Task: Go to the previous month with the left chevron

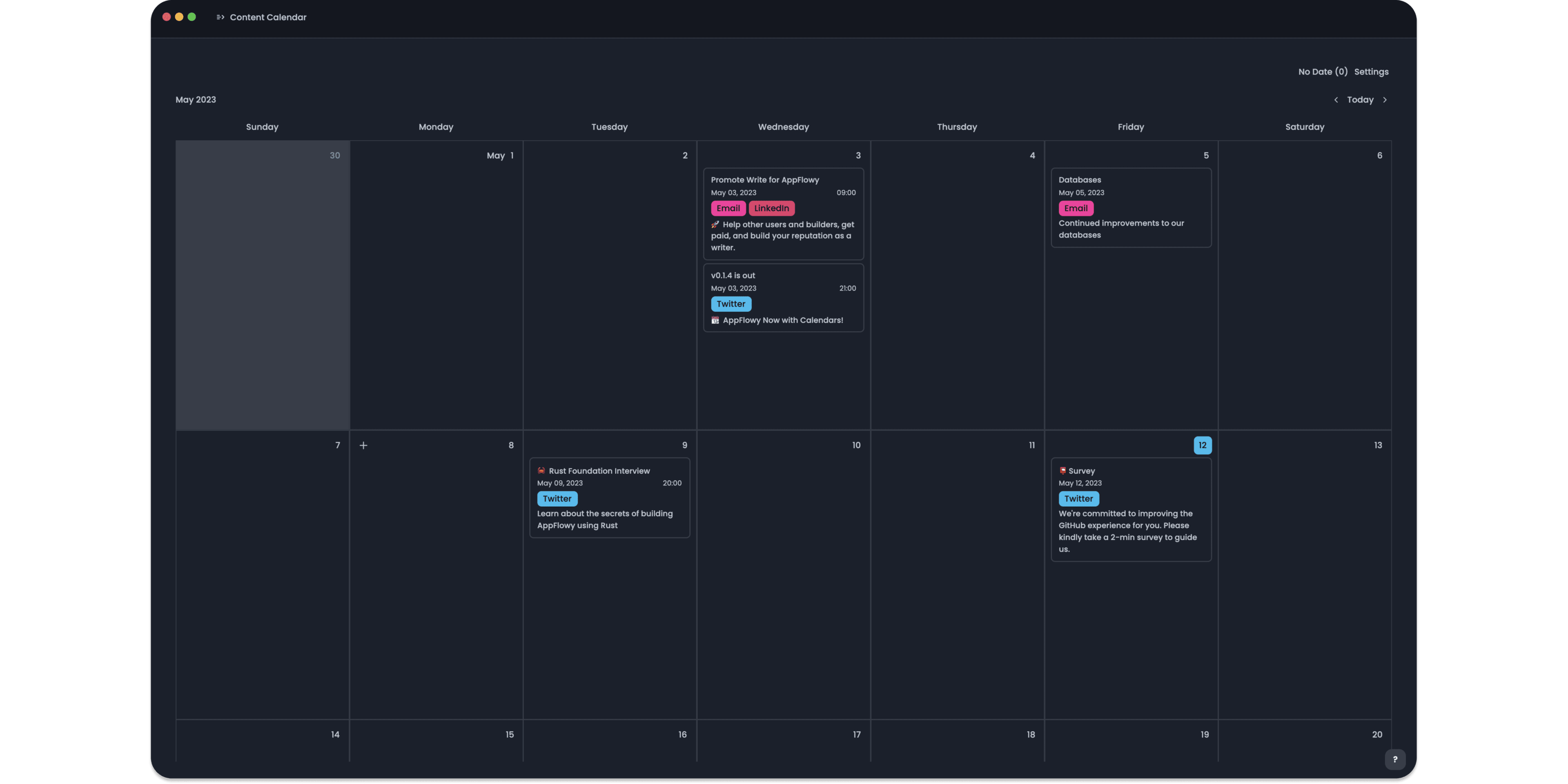Action: tap(1336, 100)
